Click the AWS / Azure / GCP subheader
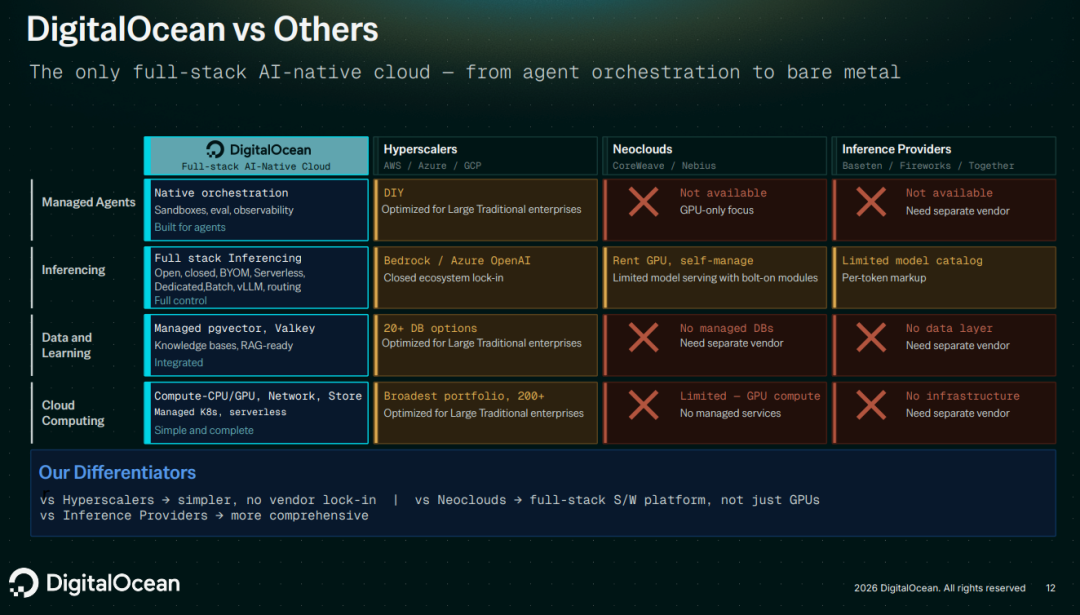 432,166
